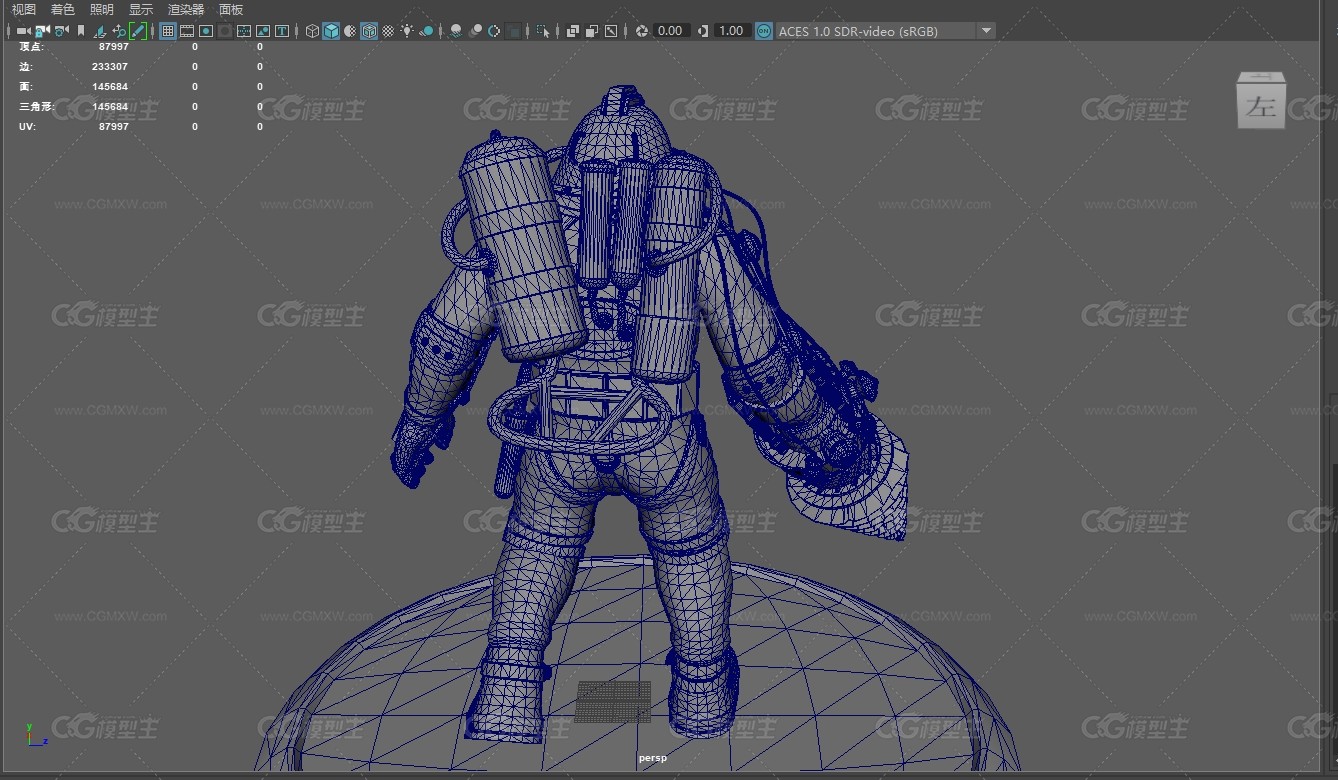The height and width of the screenshot is (780, 1338).
Task: Click the Isolate Select icon
Action: coord(541,31)
